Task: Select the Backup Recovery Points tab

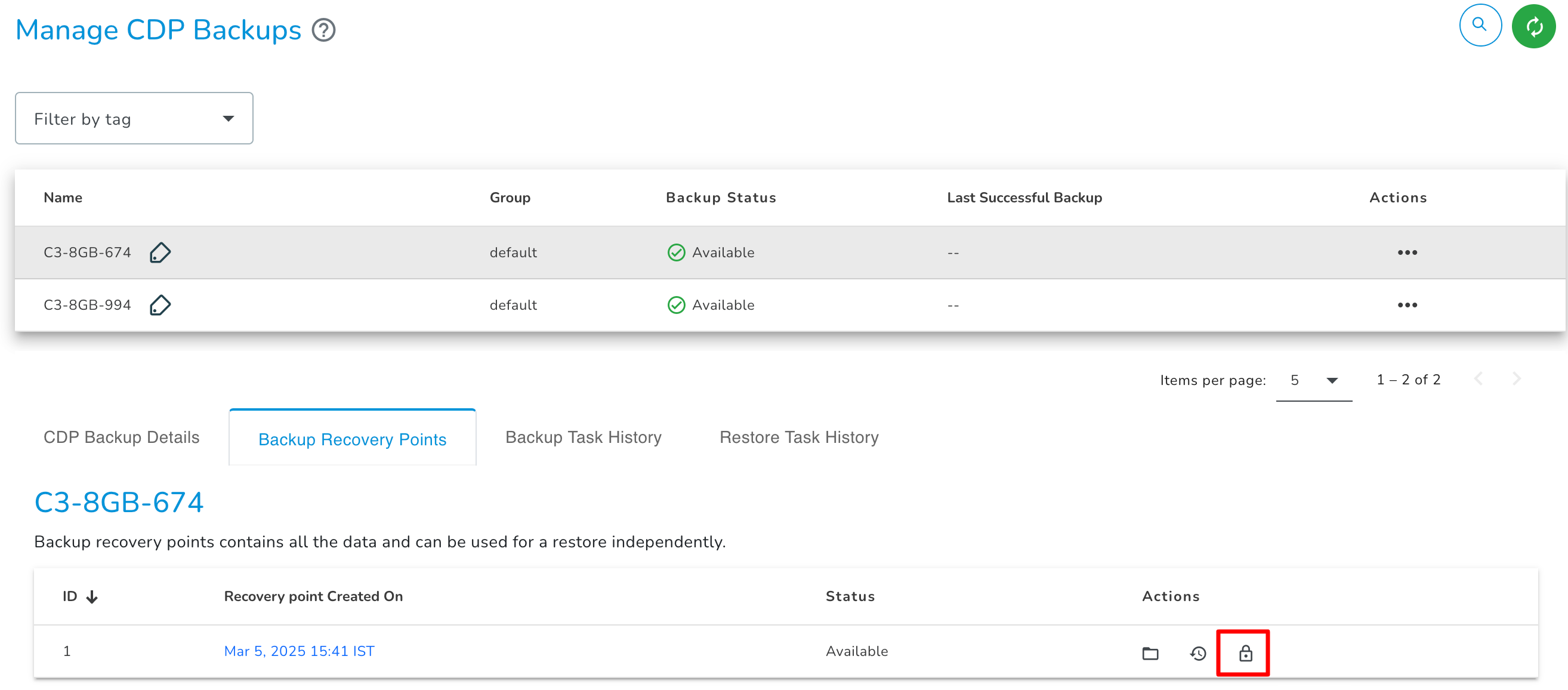Action: click(352, 439)
